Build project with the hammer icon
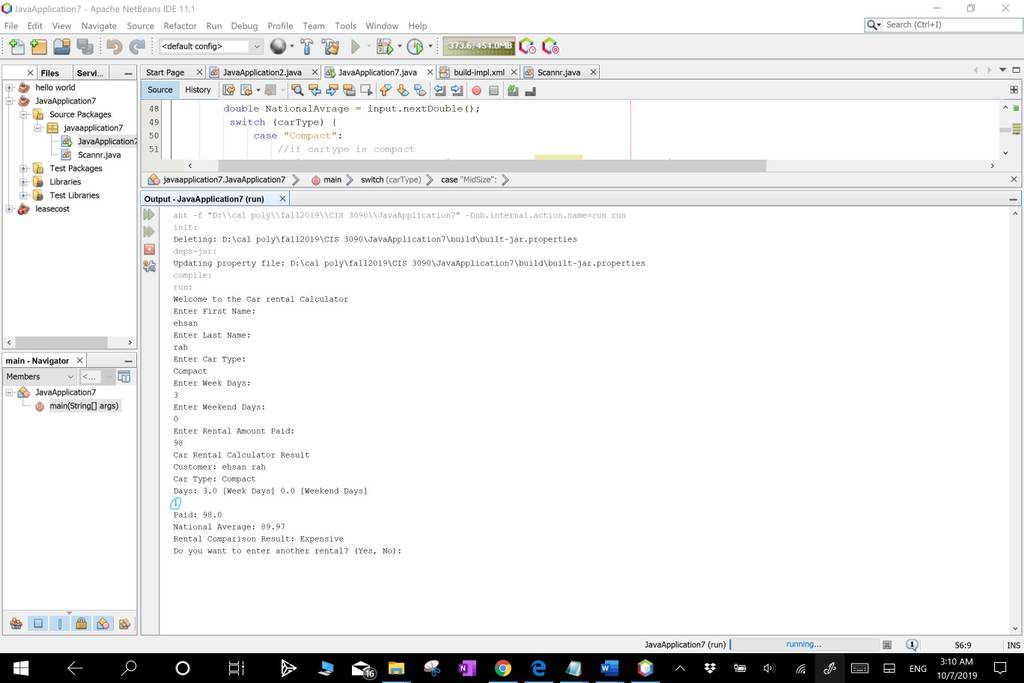The height and width of the screenshot is (683, 1024). (x=306, y=46)
